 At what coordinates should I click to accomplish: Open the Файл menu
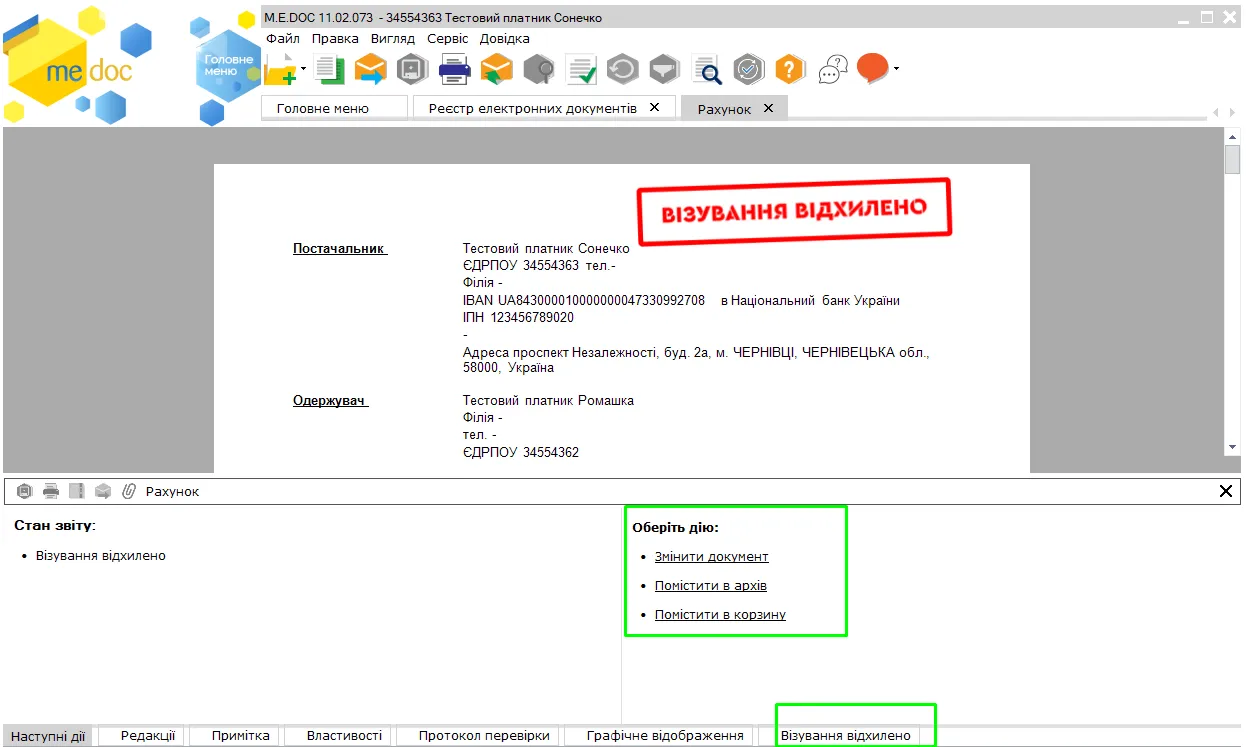click(283, 38)
